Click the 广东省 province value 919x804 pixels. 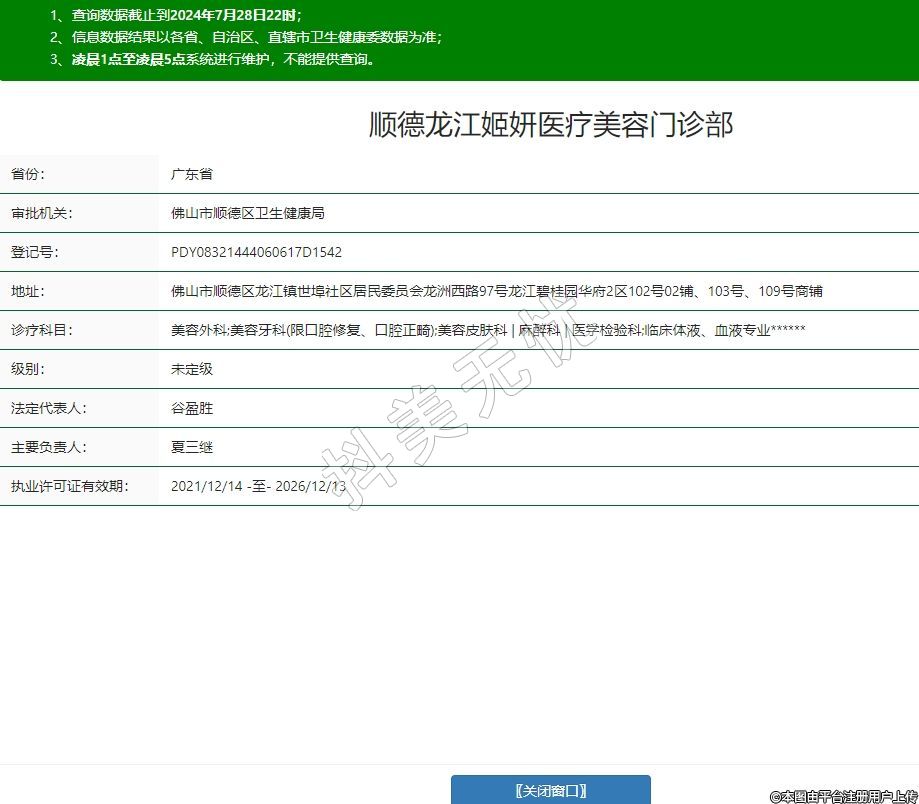click(192, 174)
